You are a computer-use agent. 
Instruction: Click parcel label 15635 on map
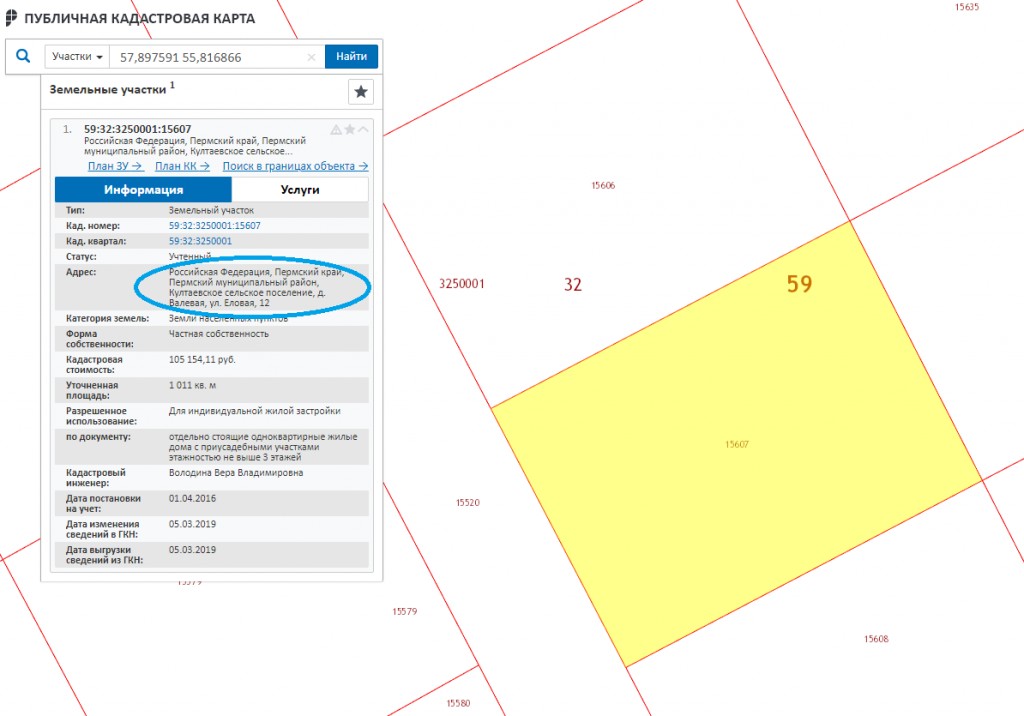coord(967,7)
